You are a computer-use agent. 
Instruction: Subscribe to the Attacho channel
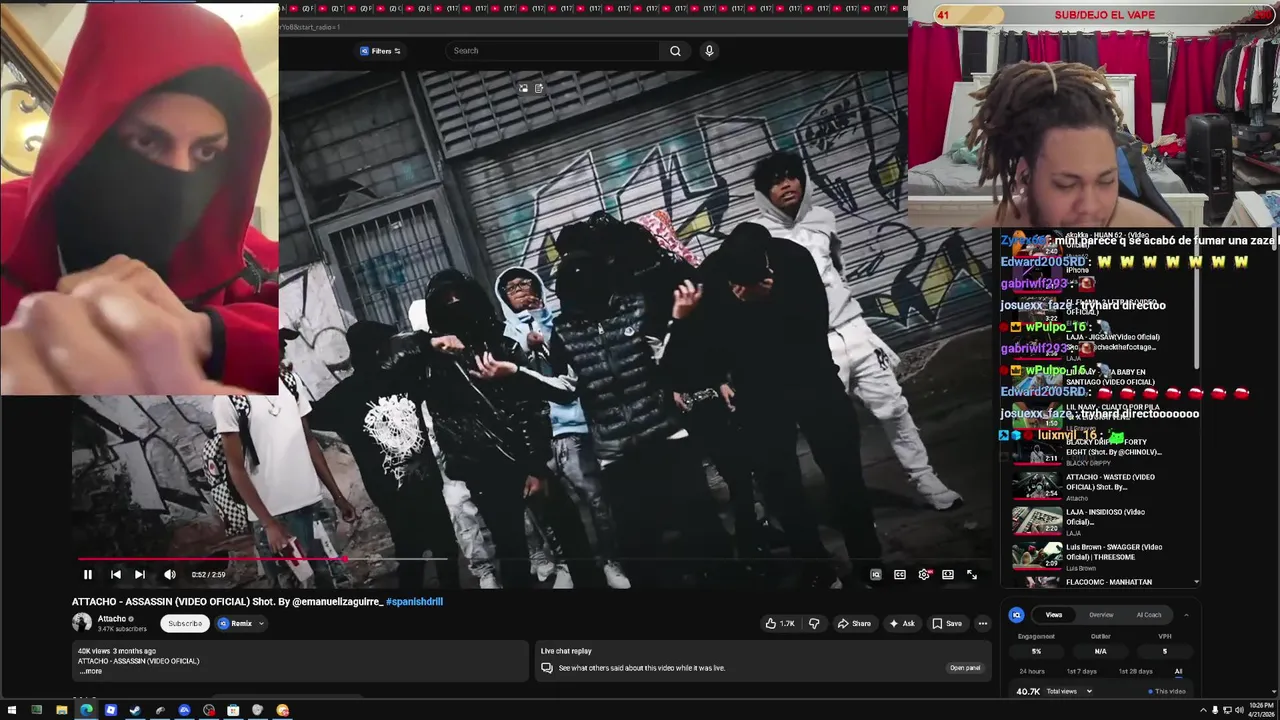coord(185,623)
